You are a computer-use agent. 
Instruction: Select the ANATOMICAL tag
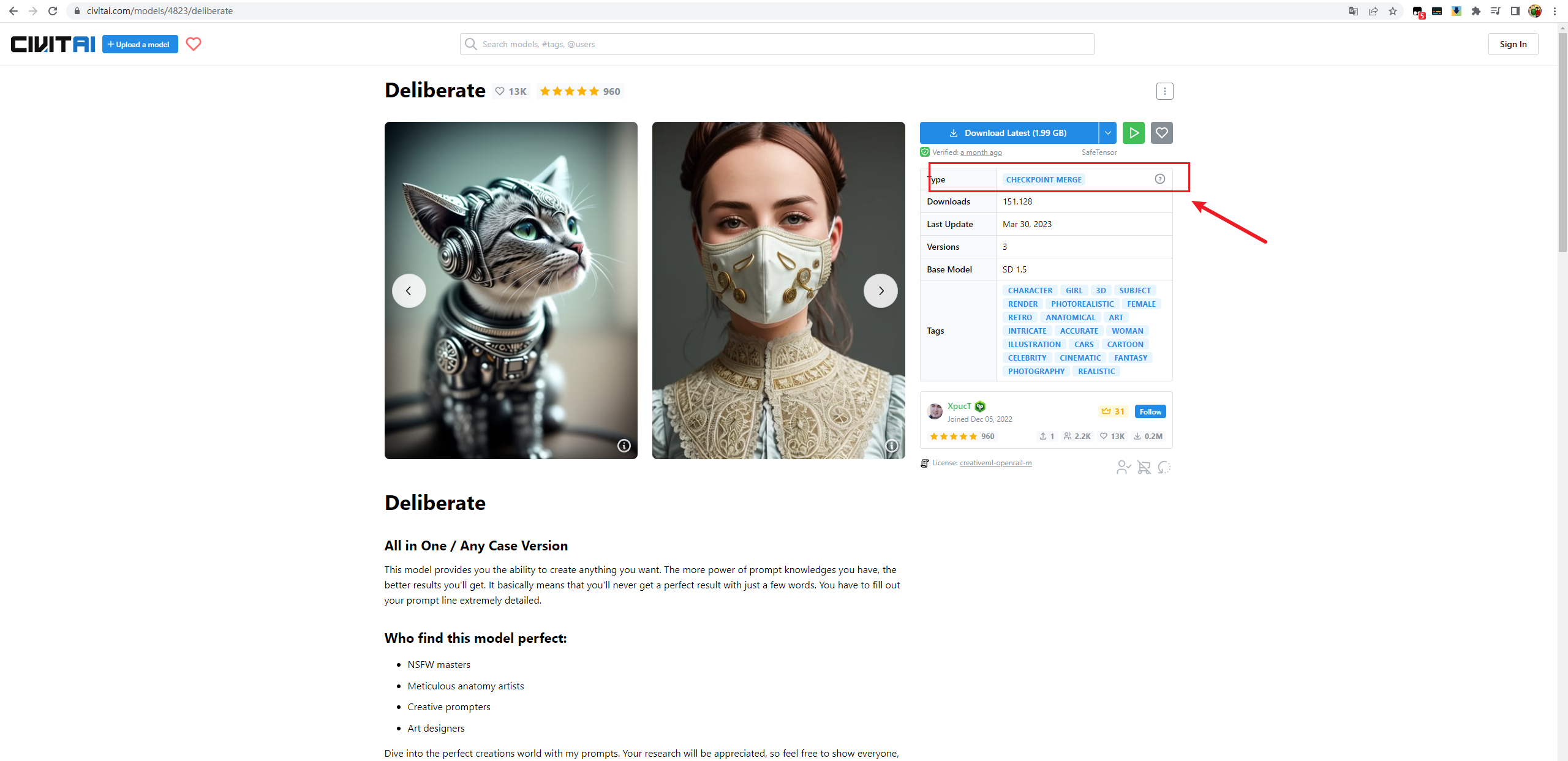pos(1070,318)
